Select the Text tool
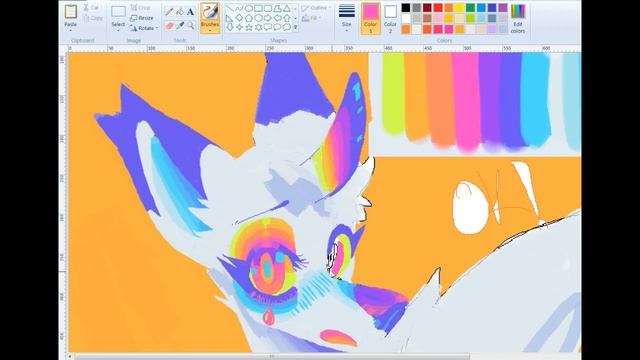The width and height of the screenshot is (640, 360). point(190,11)
